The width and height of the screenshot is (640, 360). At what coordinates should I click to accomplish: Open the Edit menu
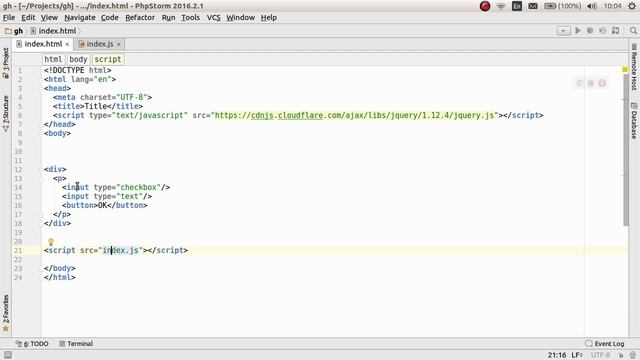coord(28,18)
